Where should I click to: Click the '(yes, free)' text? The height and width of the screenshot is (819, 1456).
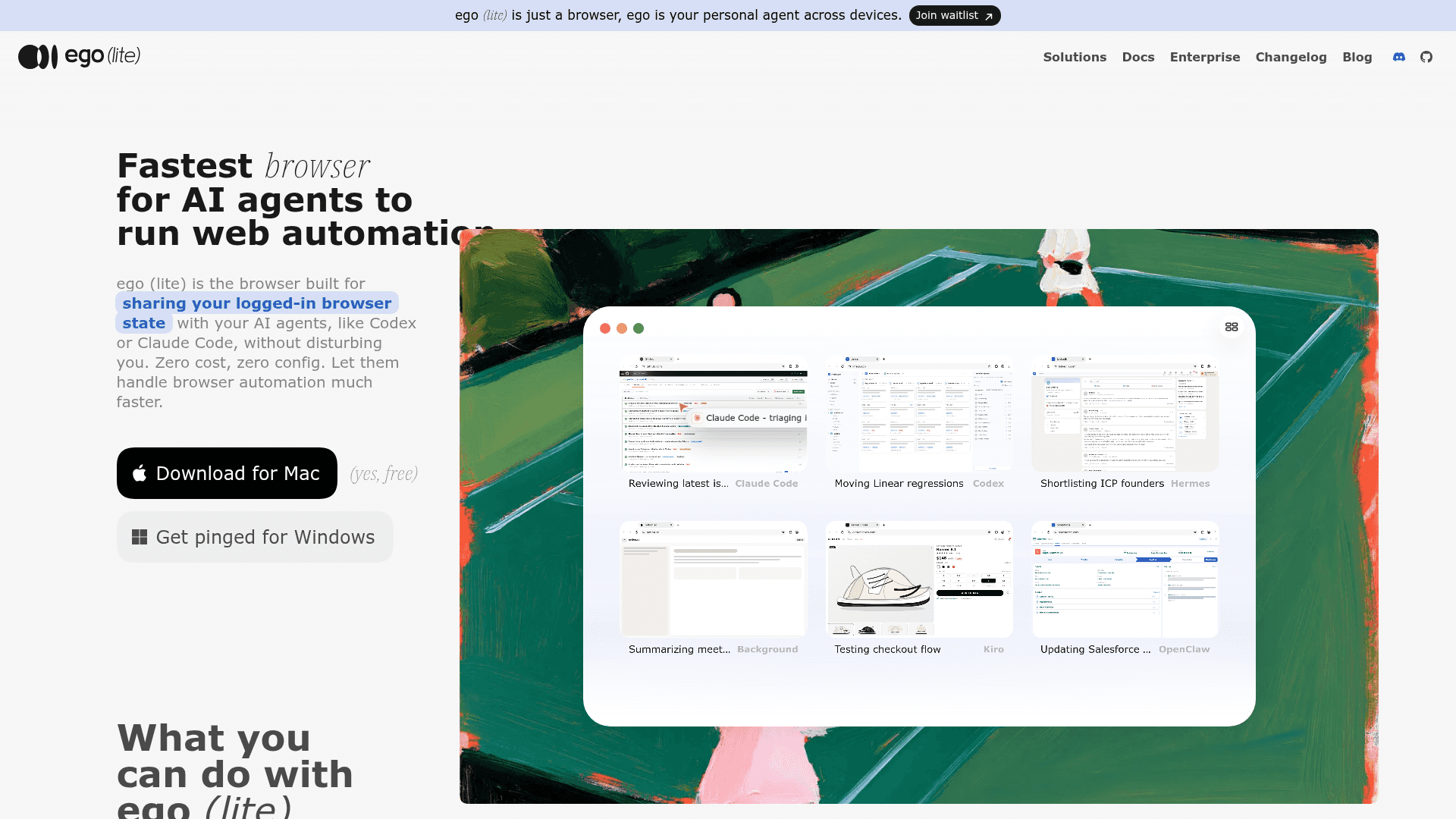(384, 474)
